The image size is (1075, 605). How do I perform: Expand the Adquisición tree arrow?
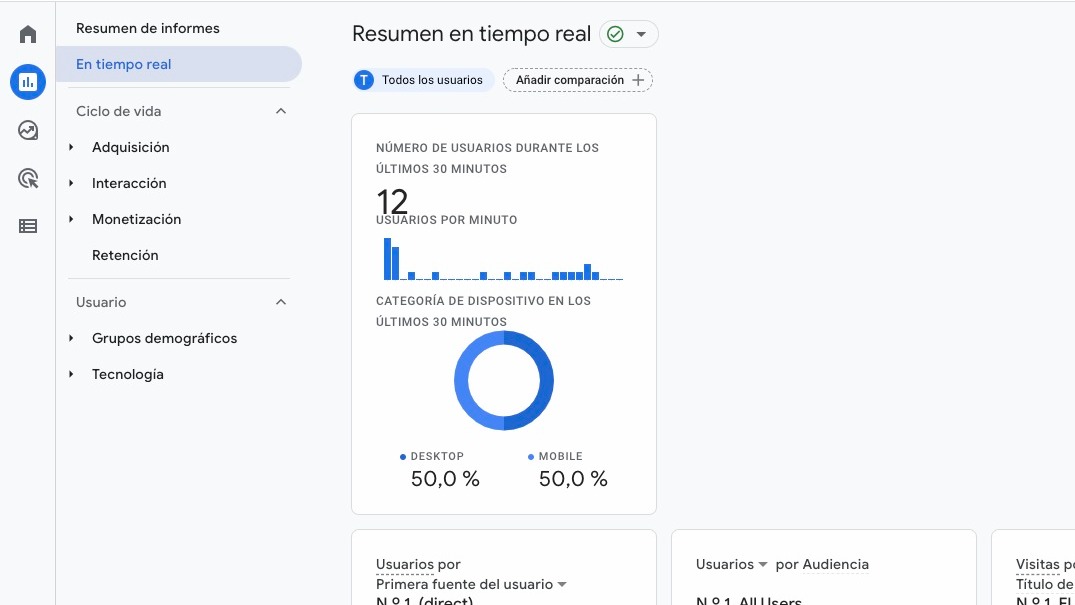pyautogui.click(x=71, y=147)
